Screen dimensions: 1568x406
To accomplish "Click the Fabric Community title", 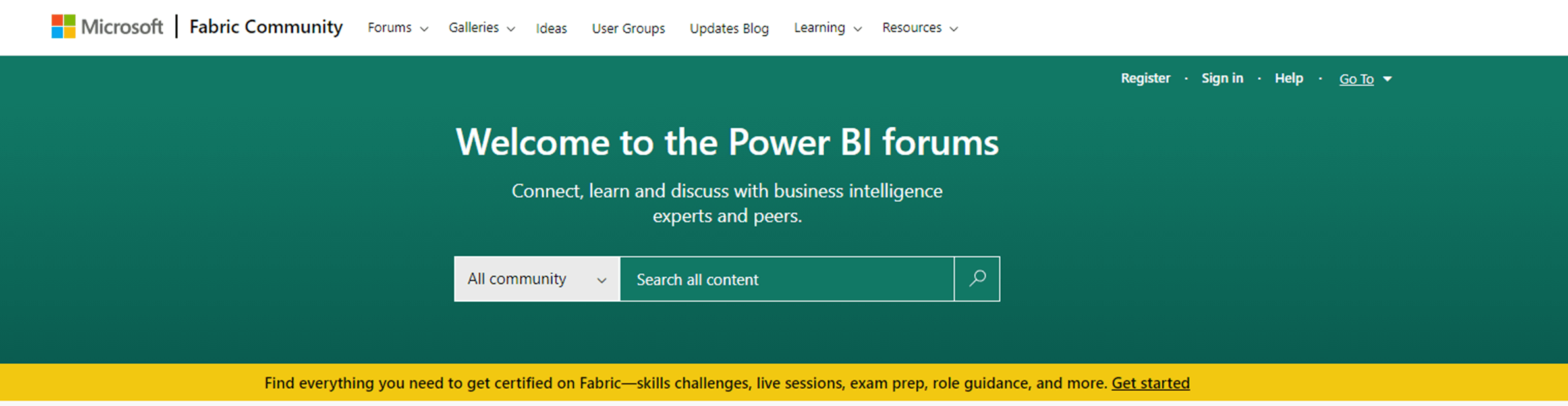I will [x=266, y=27].
